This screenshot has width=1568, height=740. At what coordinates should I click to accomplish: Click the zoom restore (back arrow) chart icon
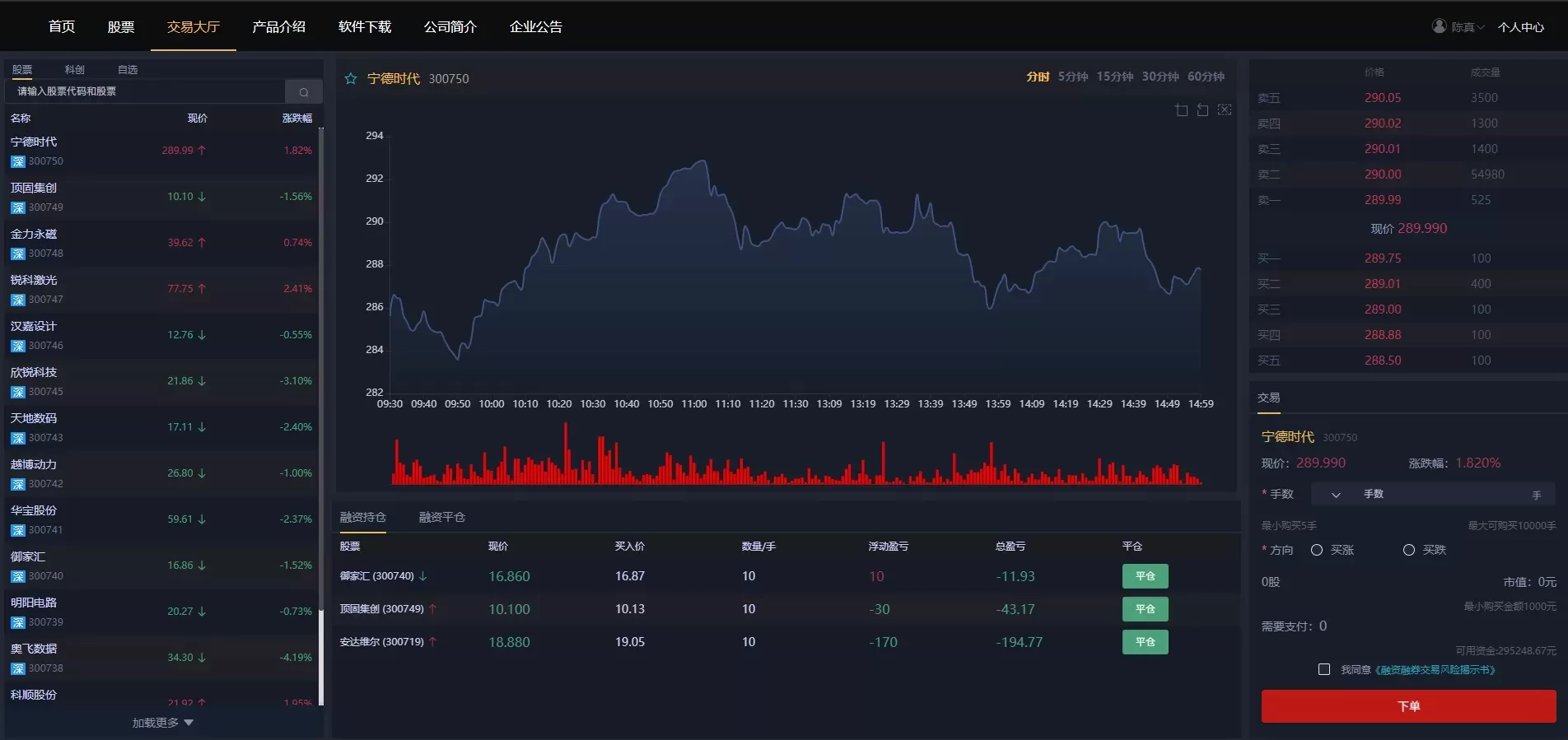point(1202,110)
